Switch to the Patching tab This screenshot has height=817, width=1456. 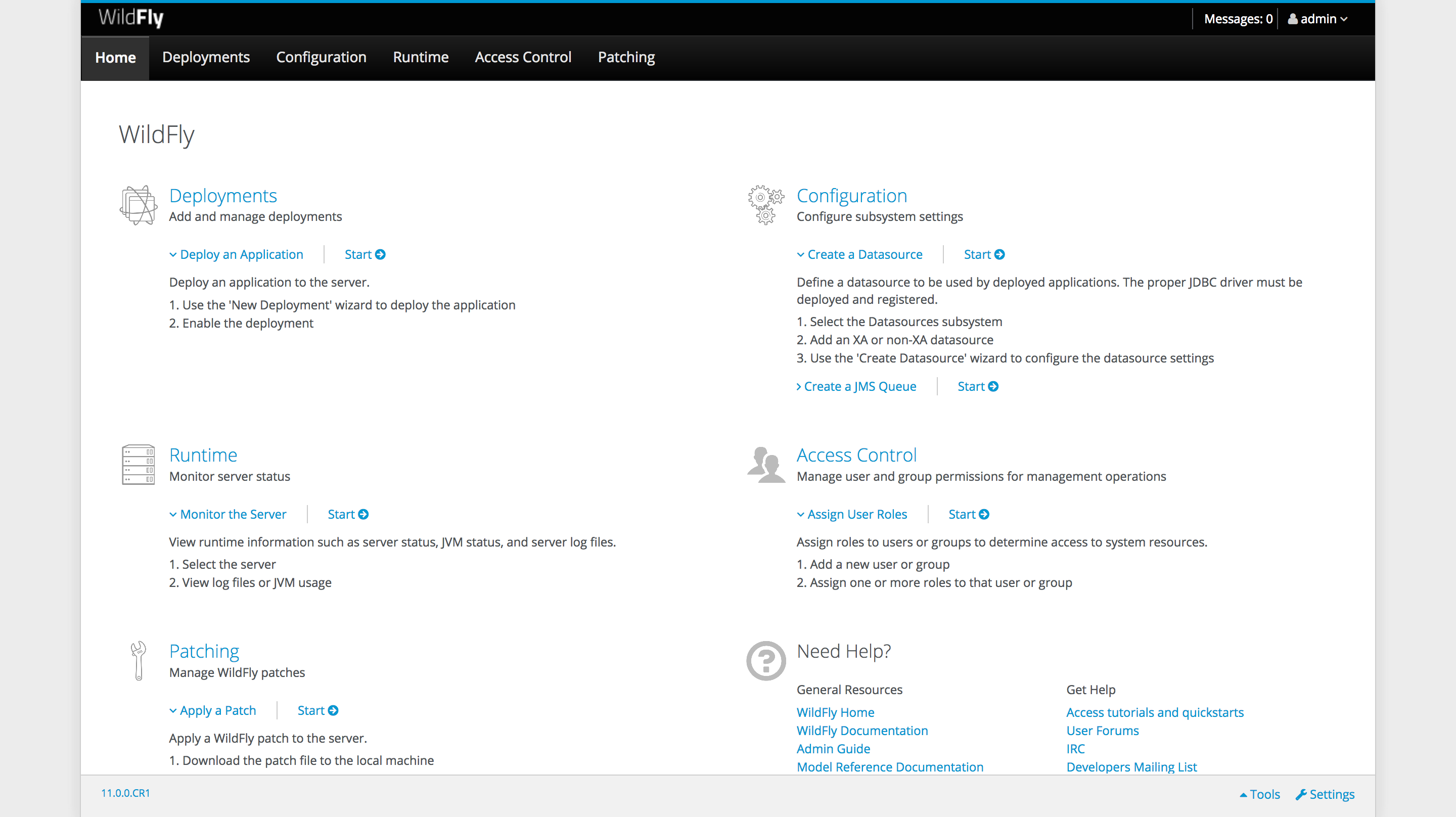point(626,57)
